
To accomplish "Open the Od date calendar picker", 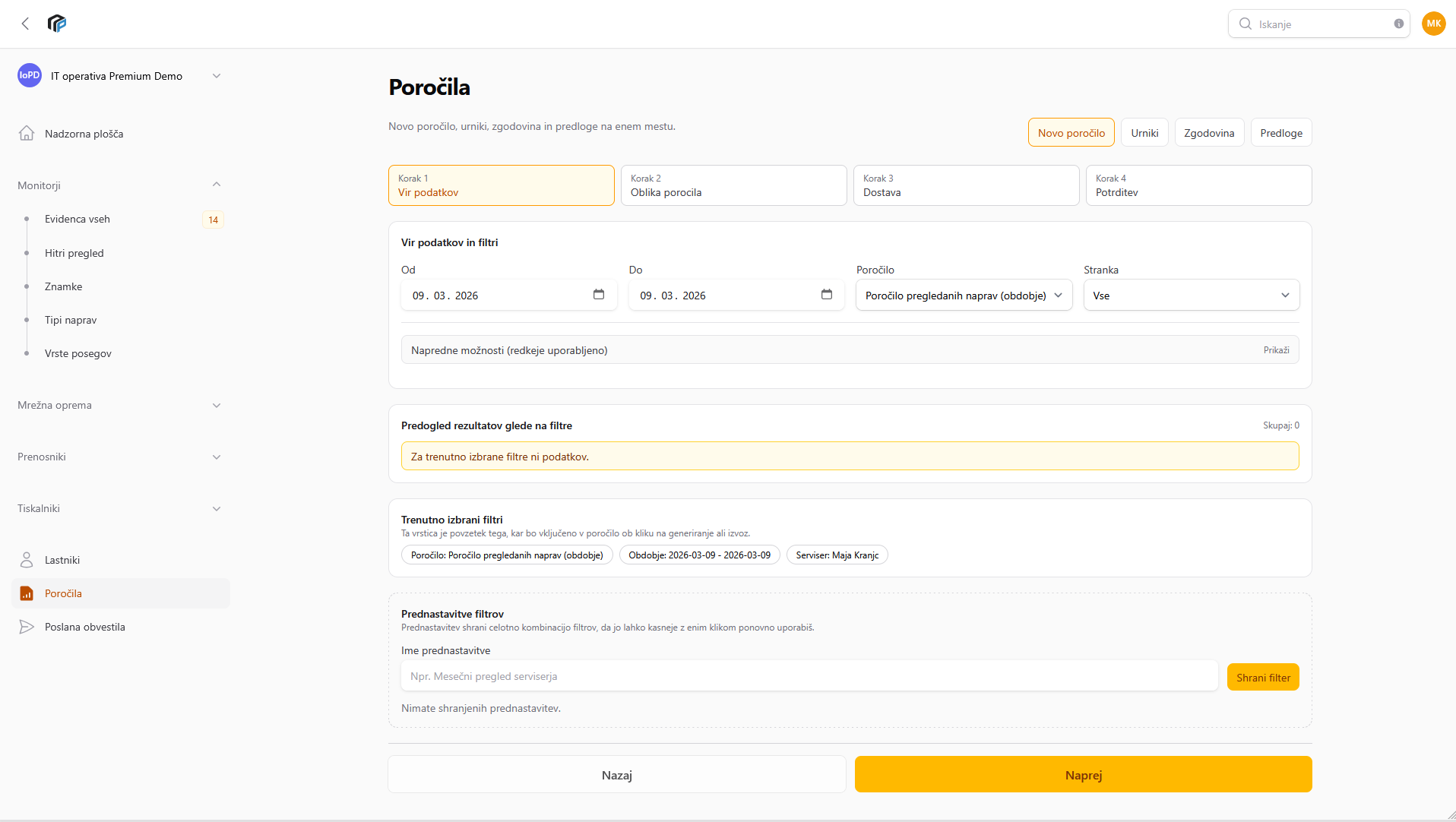I will (599, 295).
